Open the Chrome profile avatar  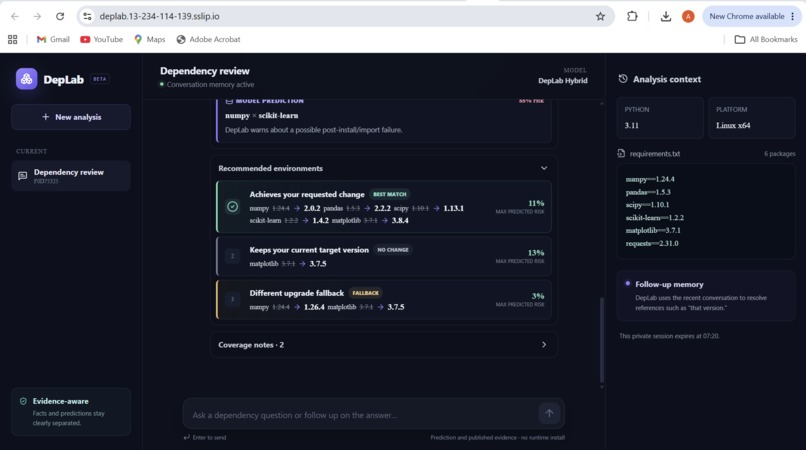[x=688, y=16]
